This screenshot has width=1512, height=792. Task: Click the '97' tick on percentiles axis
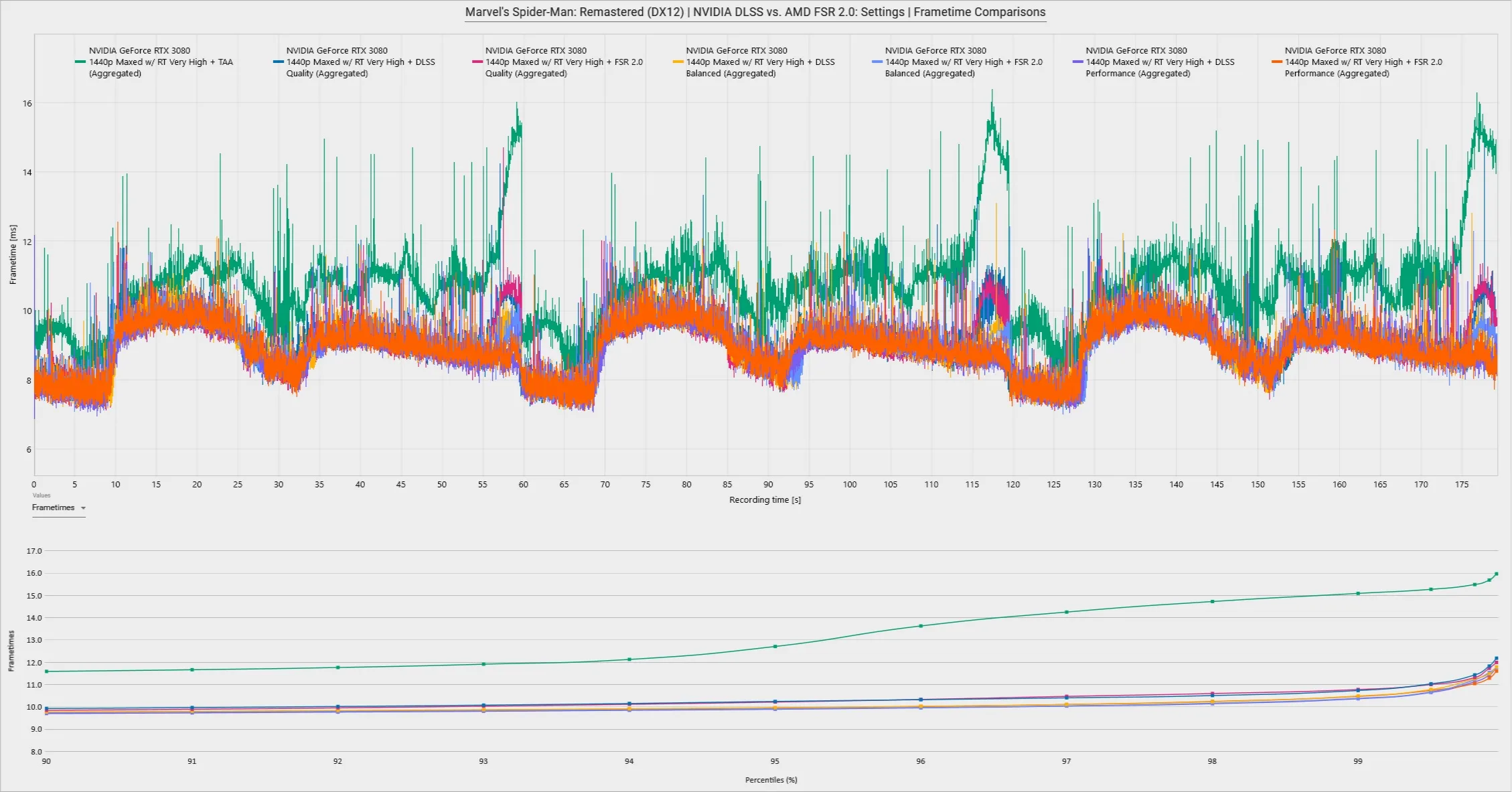(1066, 761)
